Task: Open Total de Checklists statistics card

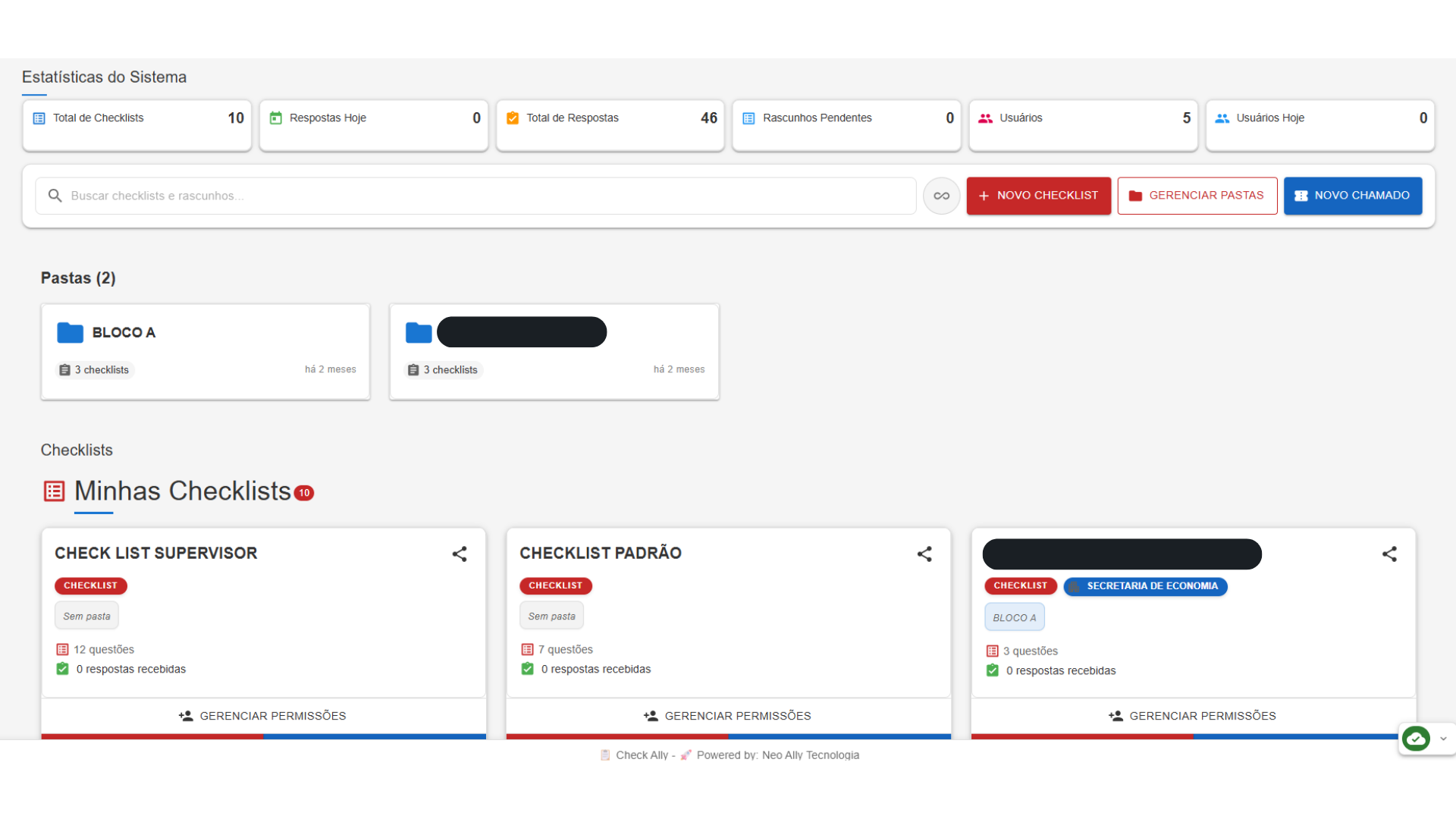Action: click(x=136, y=125)
